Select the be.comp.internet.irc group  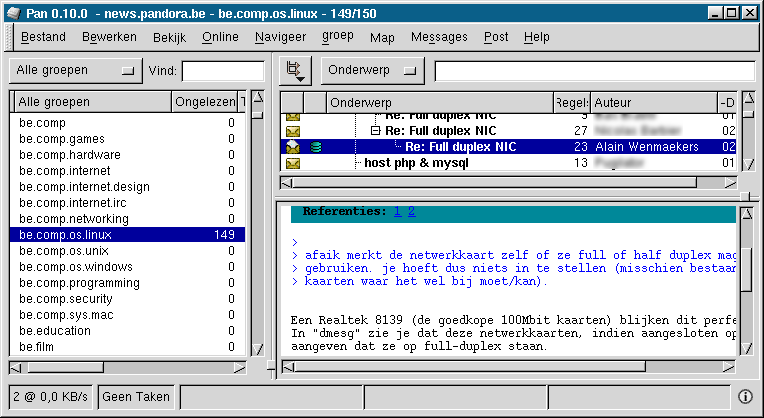(127, 203)
